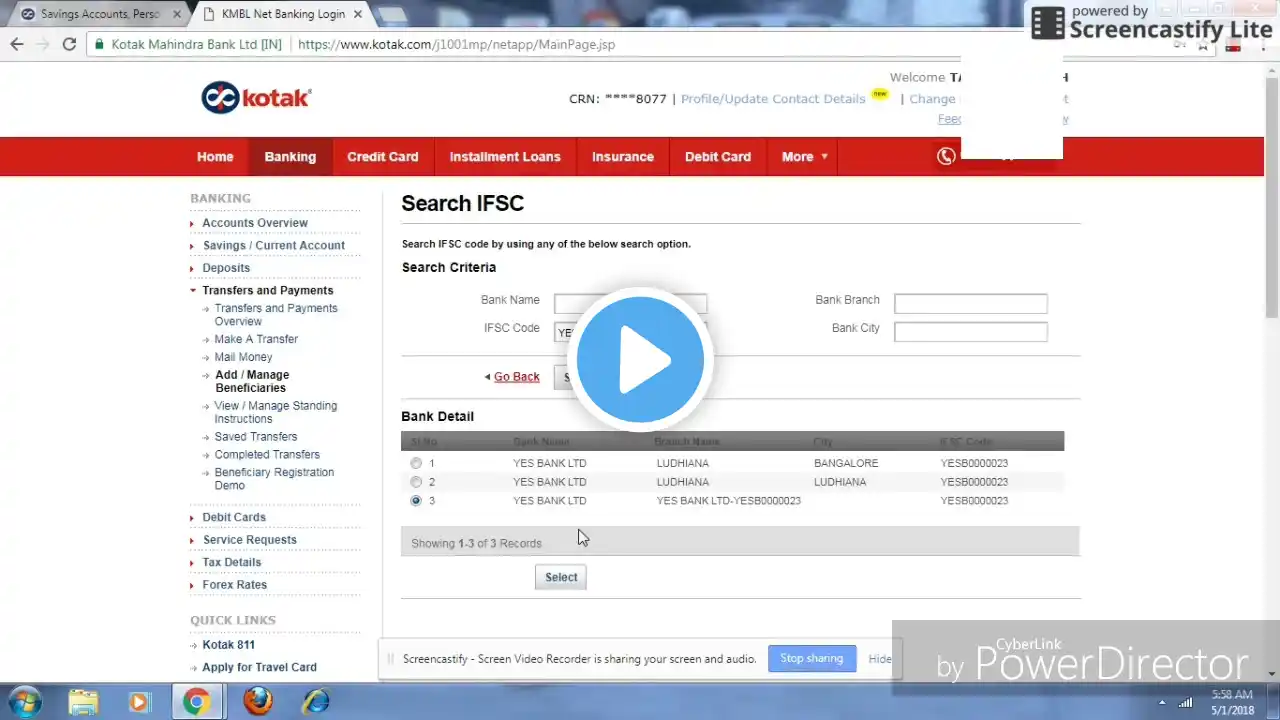The width and height of the screenshot is (1280, 720).
Task: Open View / Manage Standing Instructions link
Action: 276,412
